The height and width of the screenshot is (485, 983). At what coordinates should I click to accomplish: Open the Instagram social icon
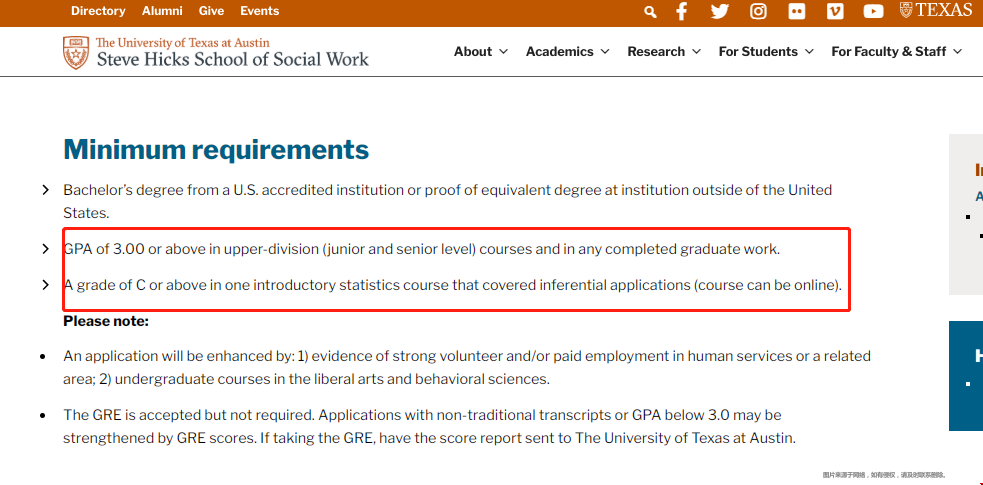(x=758, y=11)
